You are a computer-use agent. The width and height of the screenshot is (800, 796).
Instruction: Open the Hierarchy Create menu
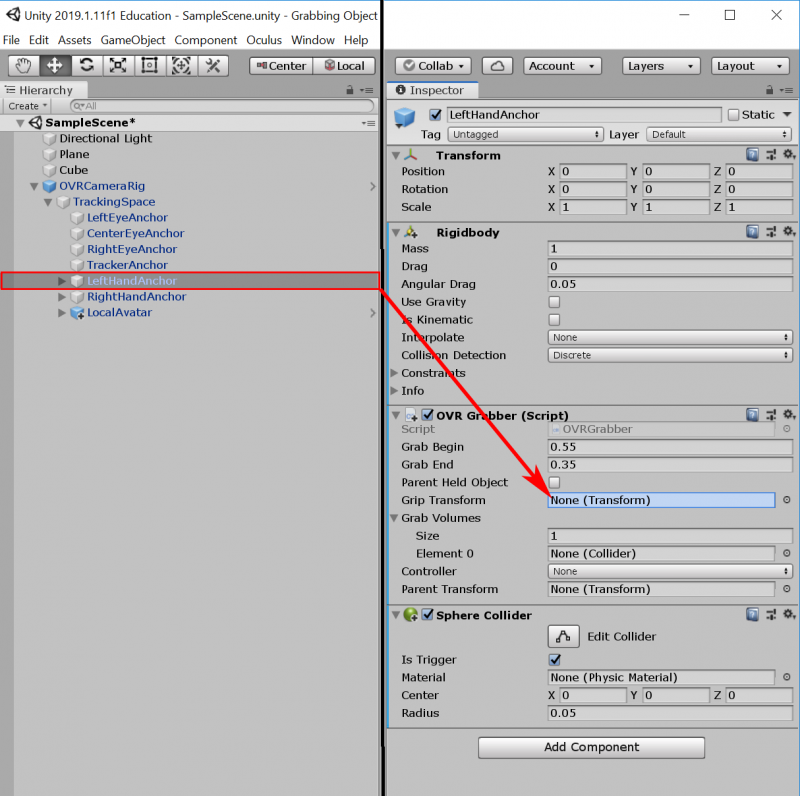[28, 106]
